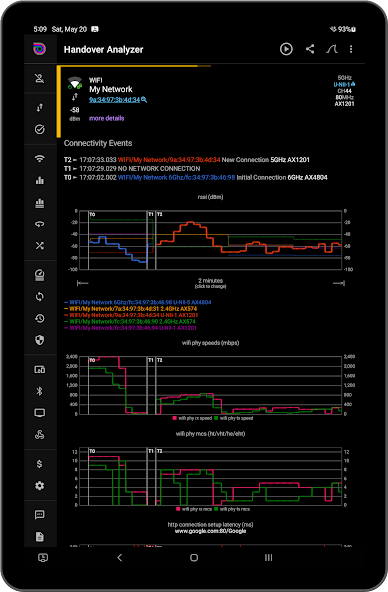This screenshot has height=592, width=388.
Task: Open the speed gauge tool in sidebar
Action: (x=40, y=275)
